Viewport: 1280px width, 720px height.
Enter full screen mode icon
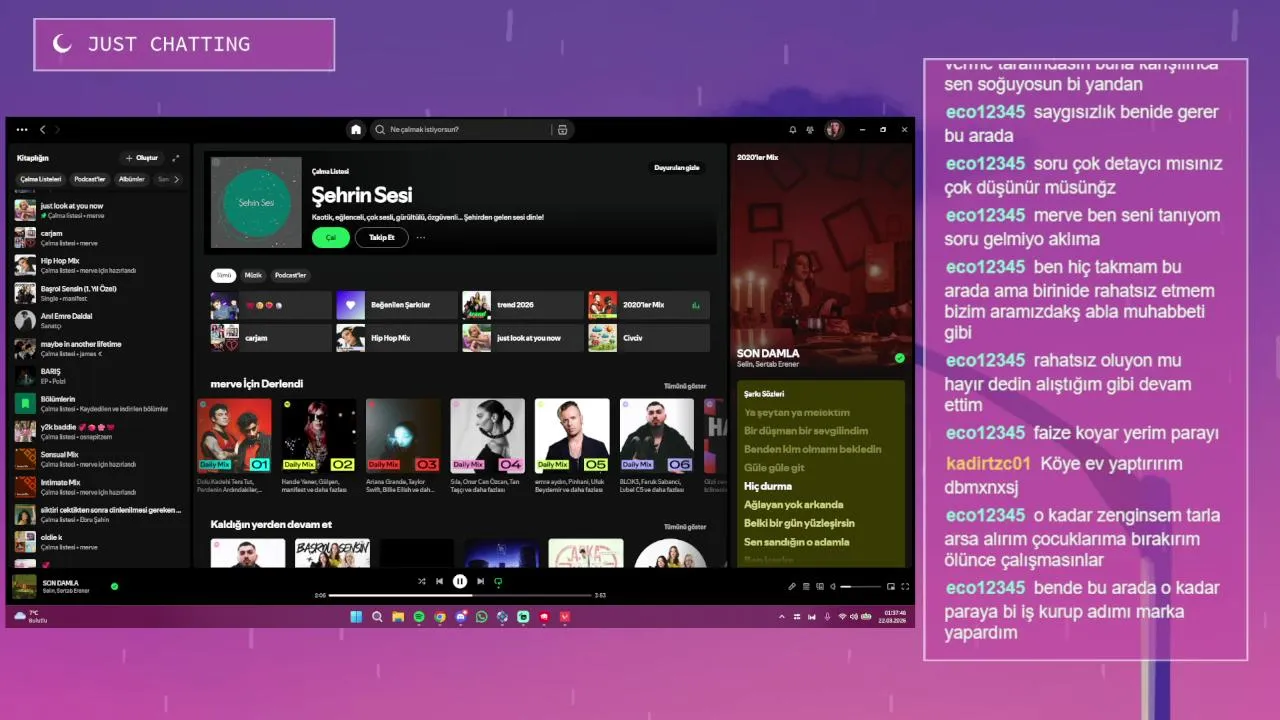click(905, 586)
